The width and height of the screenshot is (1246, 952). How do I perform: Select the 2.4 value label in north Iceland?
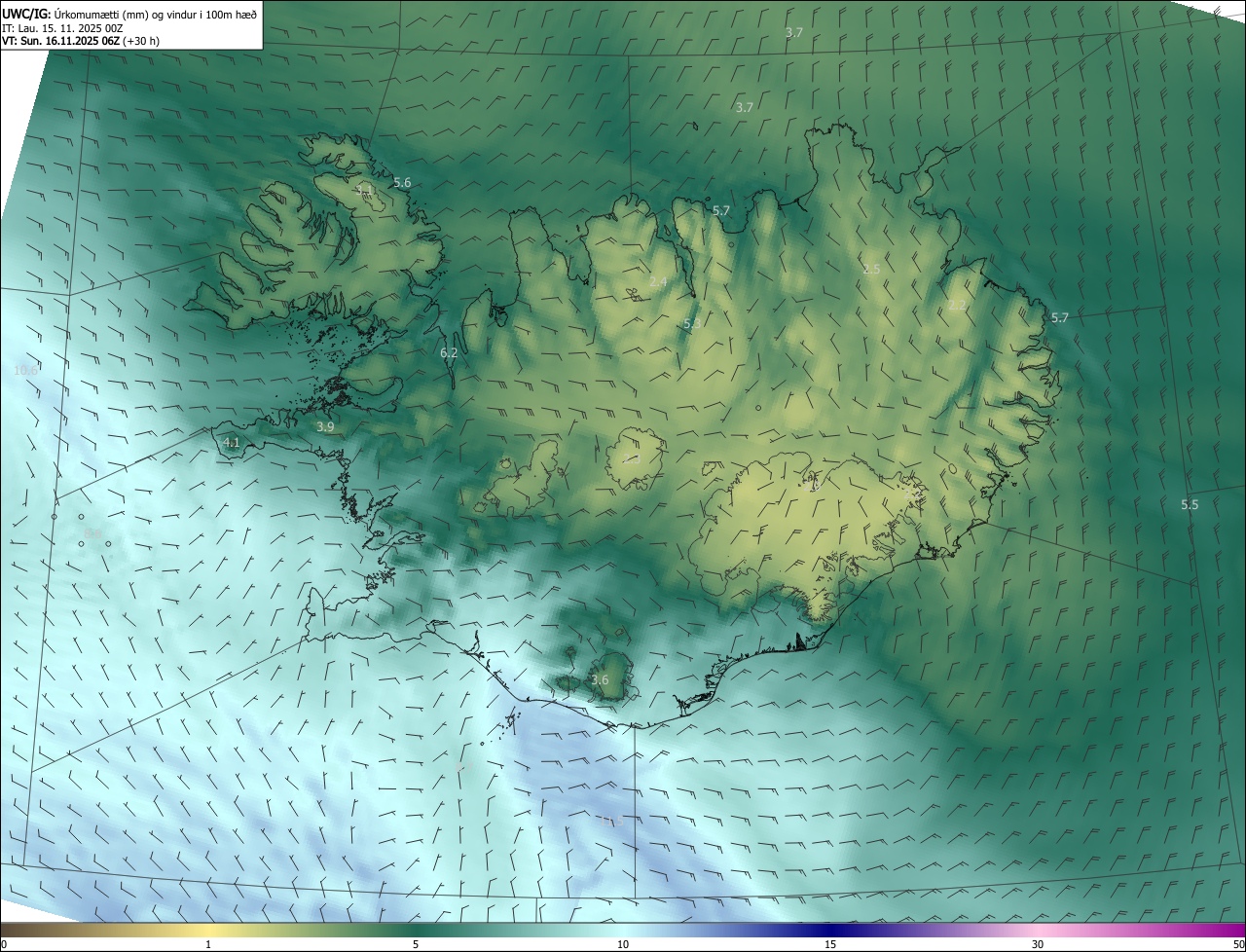point(658,282)
